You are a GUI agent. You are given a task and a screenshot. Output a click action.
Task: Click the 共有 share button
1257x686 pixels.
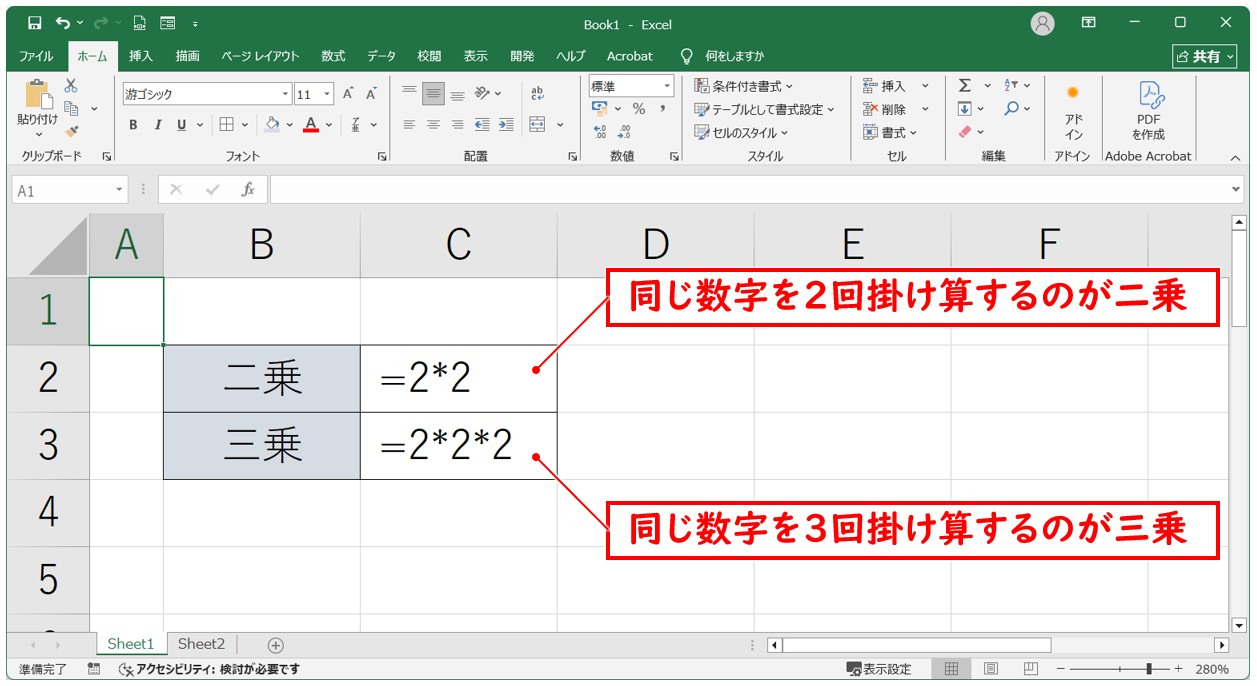click(x=1204, y=56)
